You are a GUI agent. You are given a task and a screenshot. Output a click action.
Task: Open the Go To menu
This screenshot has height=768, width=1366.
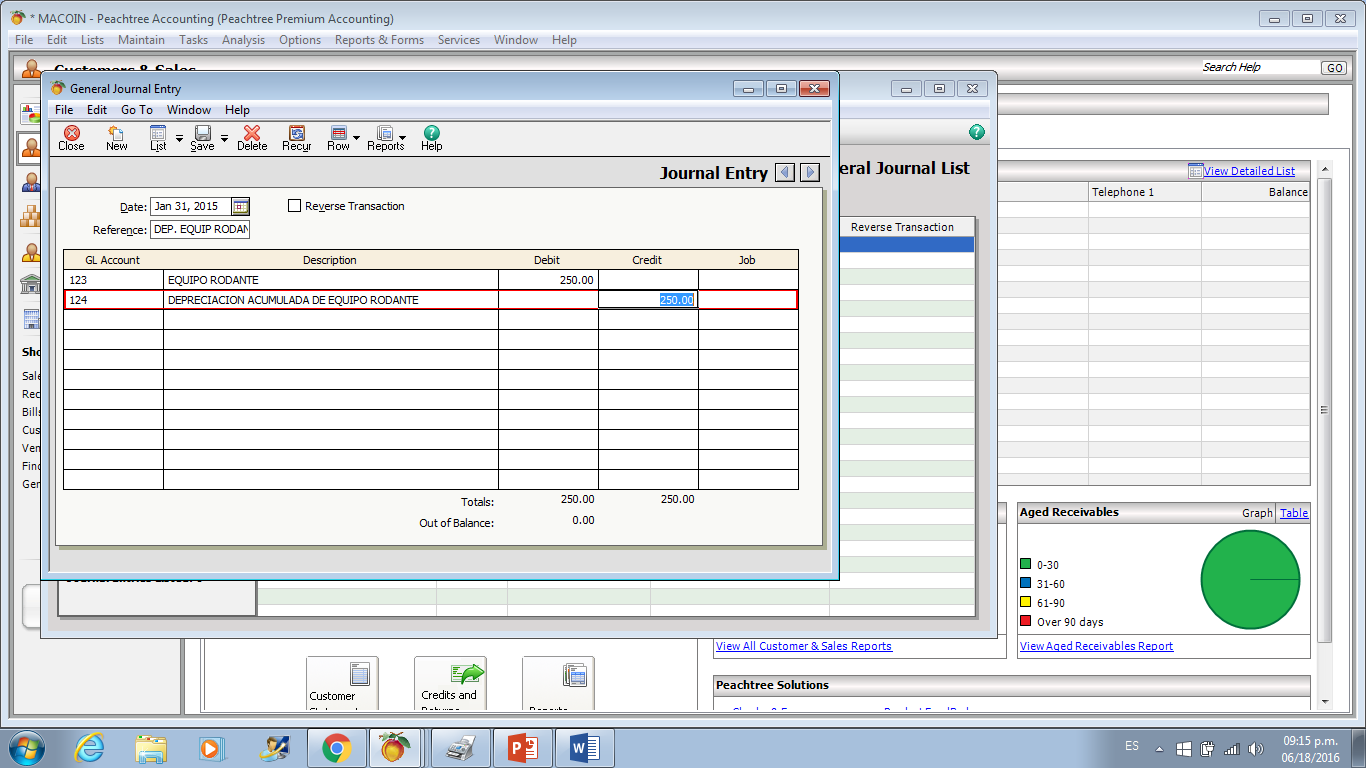point(136,110)
